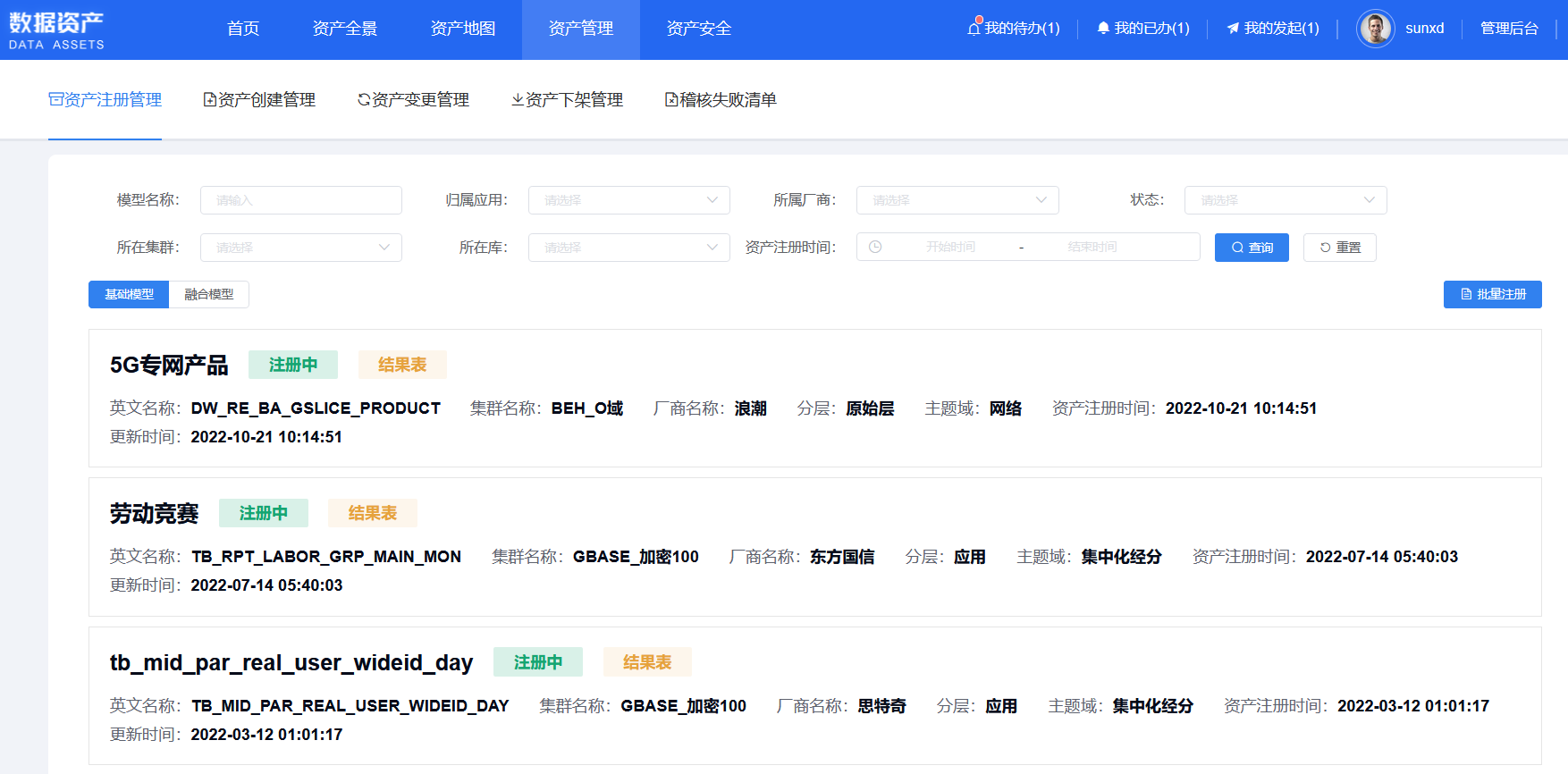
Task: Click the BEH_O域 cluster name
Action: coord(587,408)
